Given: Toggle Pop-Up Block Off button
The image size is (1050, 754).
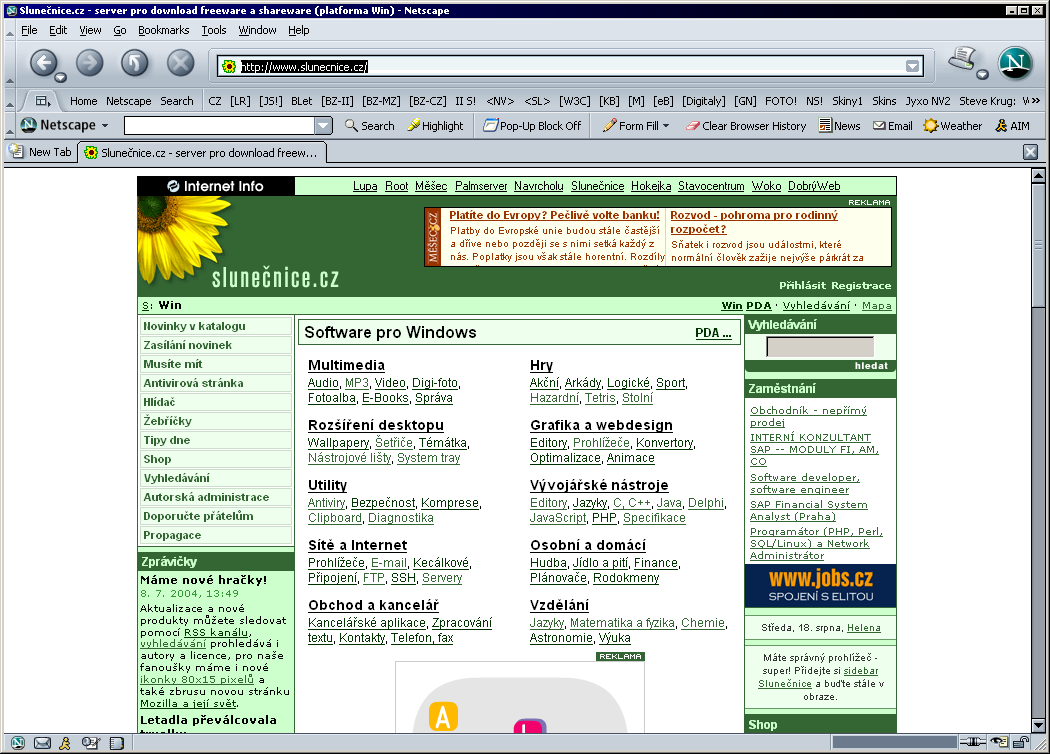Looking at the screenshot, I should click(533, 125).
